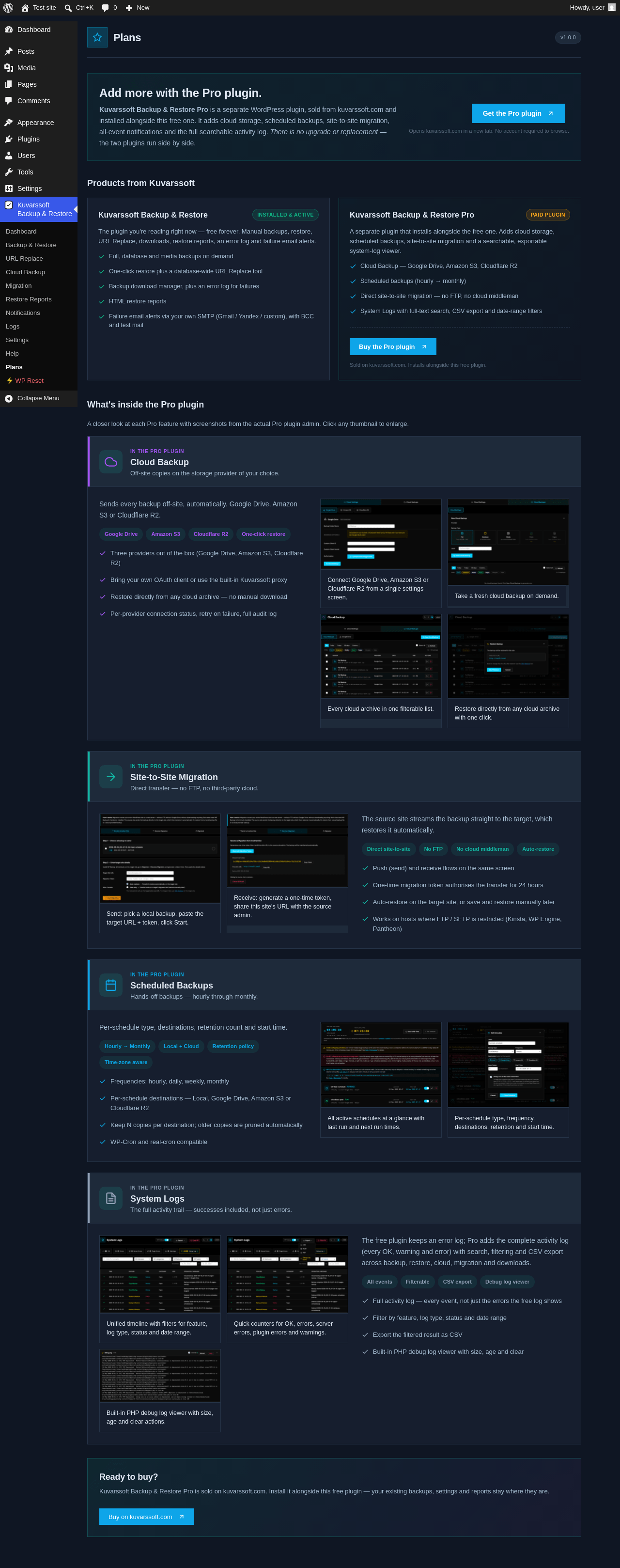Click the Buy on kuvarssoft.com button
The height and width of the screenshot is (1568, 620).
point(147,1516)
